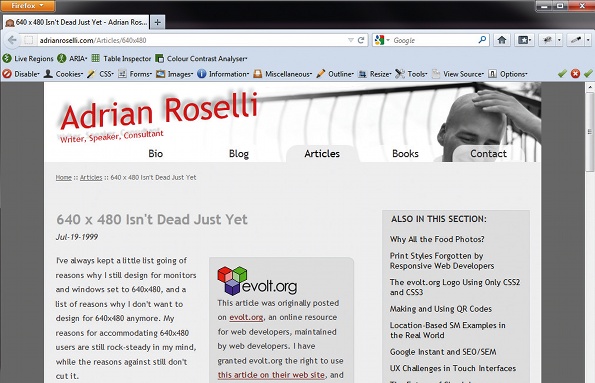Click the '640 x 480 Isn't Dead Just Yet' heading
The height and width of the screenshot is (383, 595).
pyautogui.click(x=152, y=219)
